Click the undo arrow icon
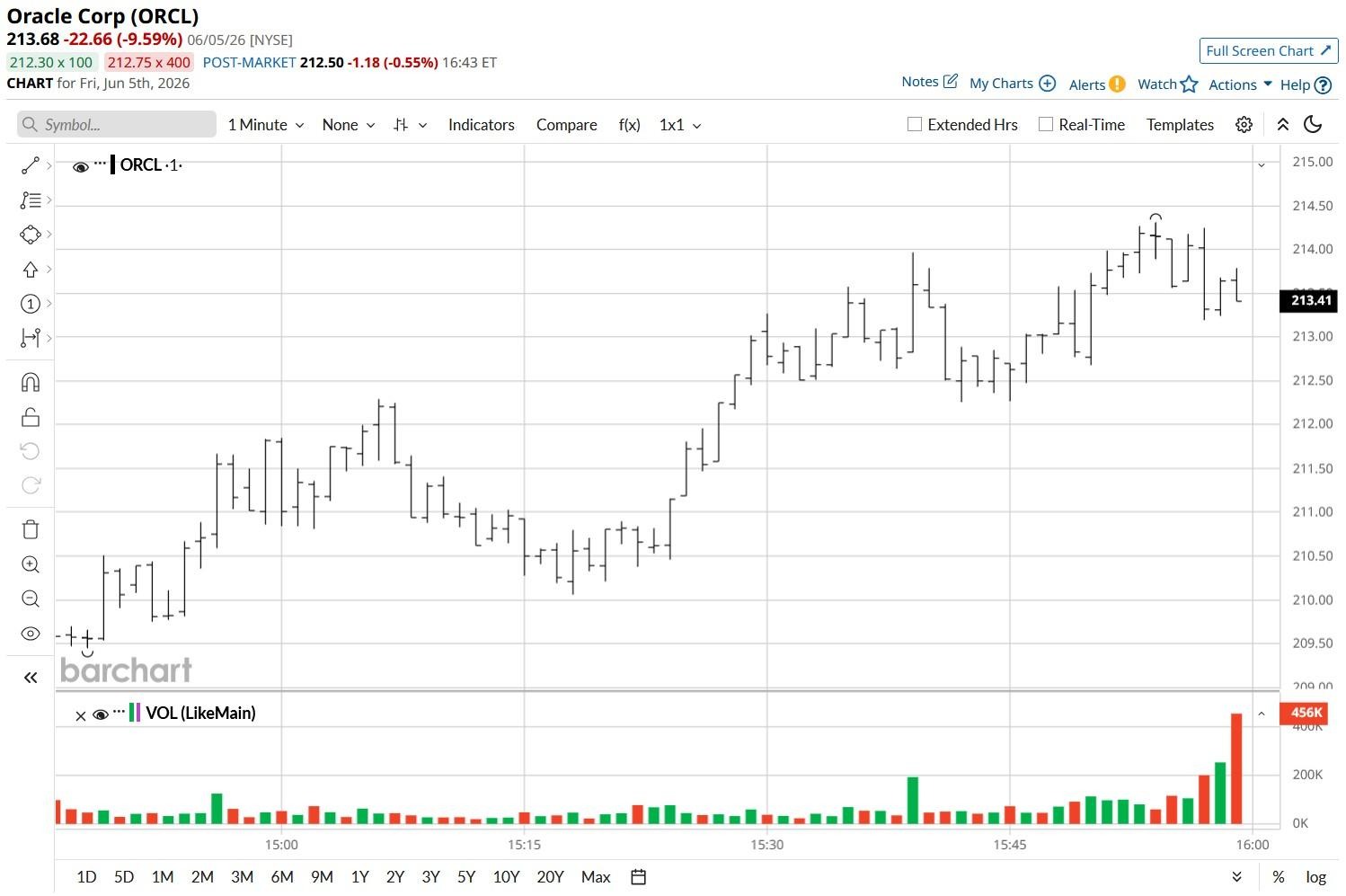Viewport: 1346px width, 896px height. [x=30, y=451]
